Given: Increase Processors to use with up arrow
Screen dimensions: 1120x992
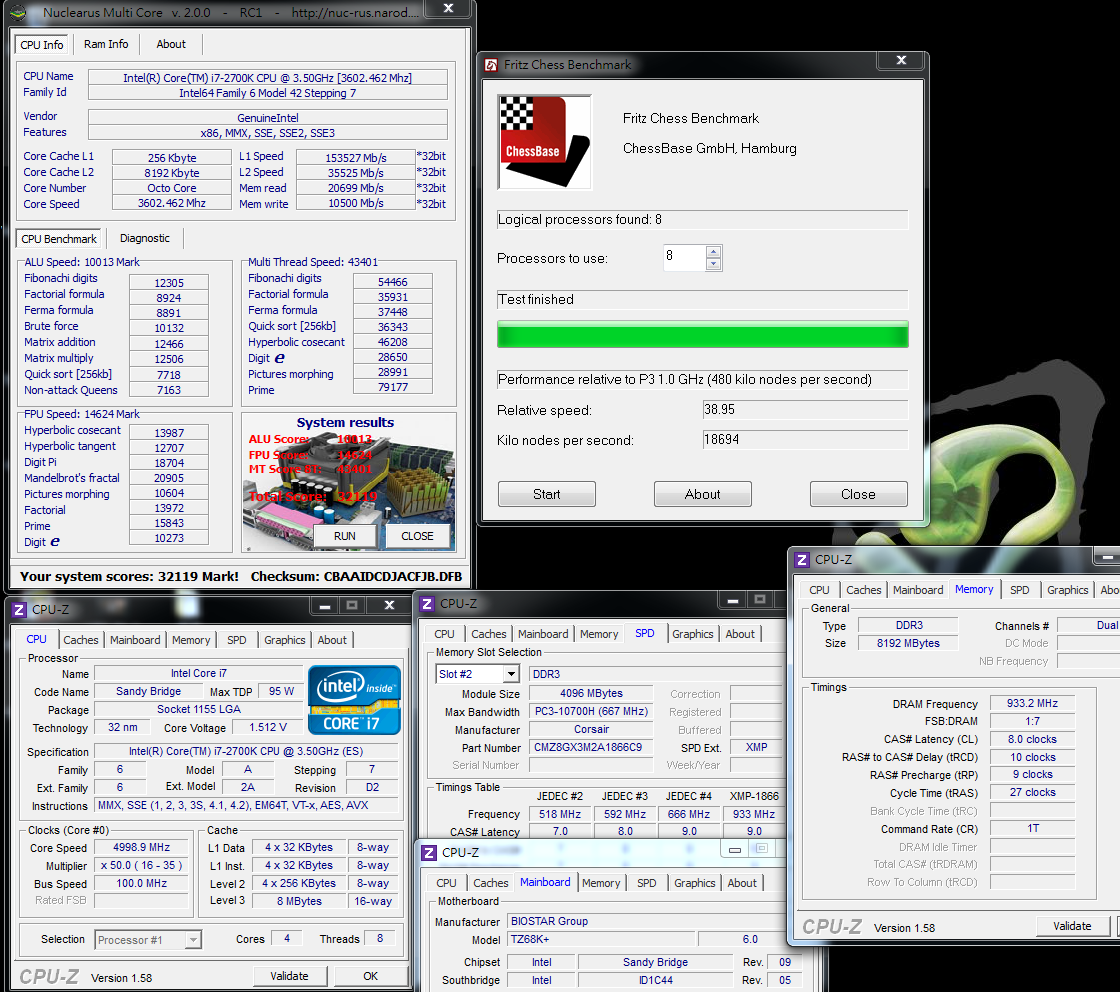Looking at the screenshot, I should coord(713,251).
